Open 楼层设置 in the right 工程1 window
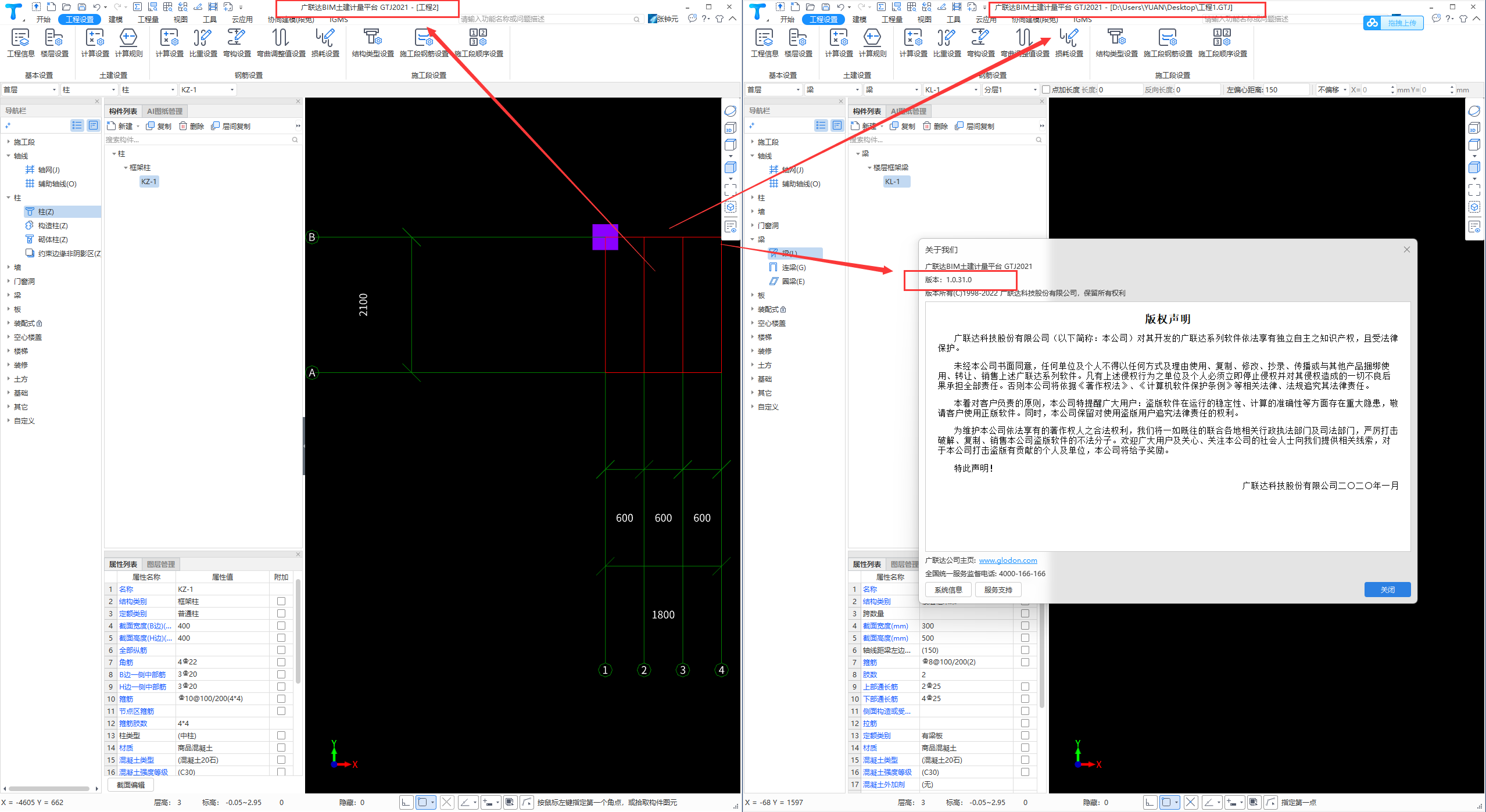 (x=798, y=43)
